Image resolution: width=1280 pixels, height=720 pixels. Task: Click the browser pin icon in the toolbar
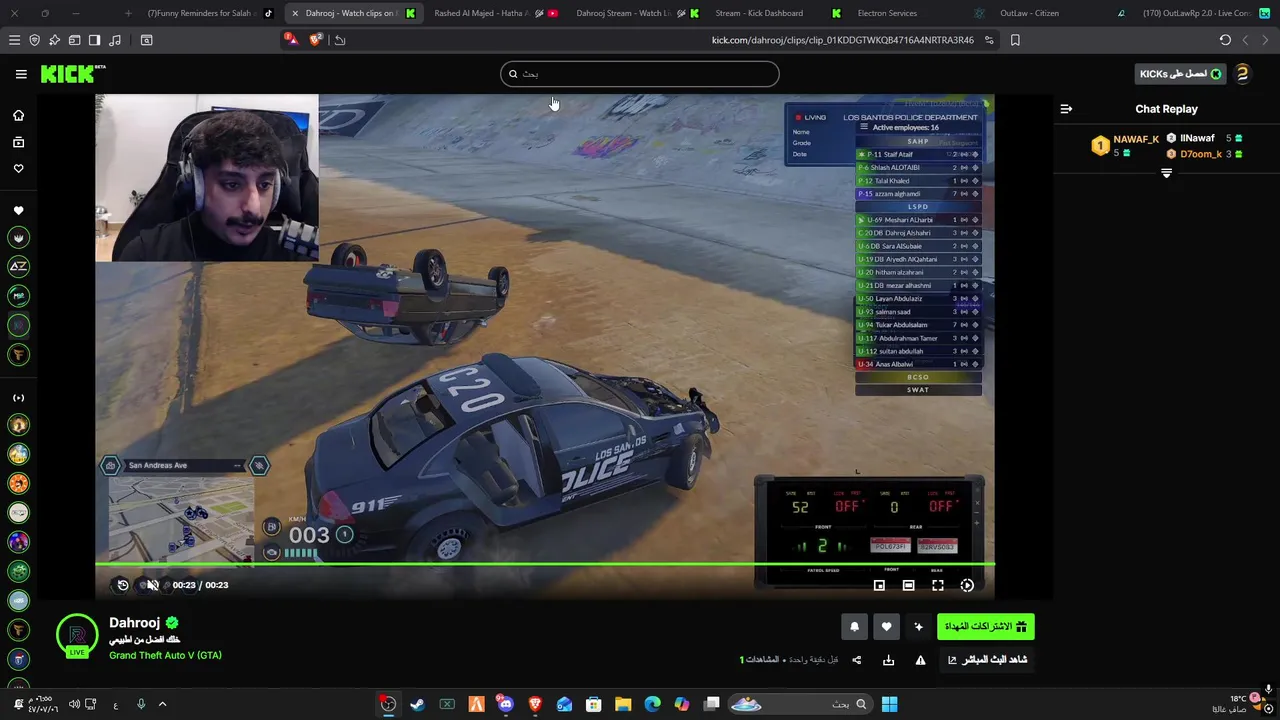[54, 40]
